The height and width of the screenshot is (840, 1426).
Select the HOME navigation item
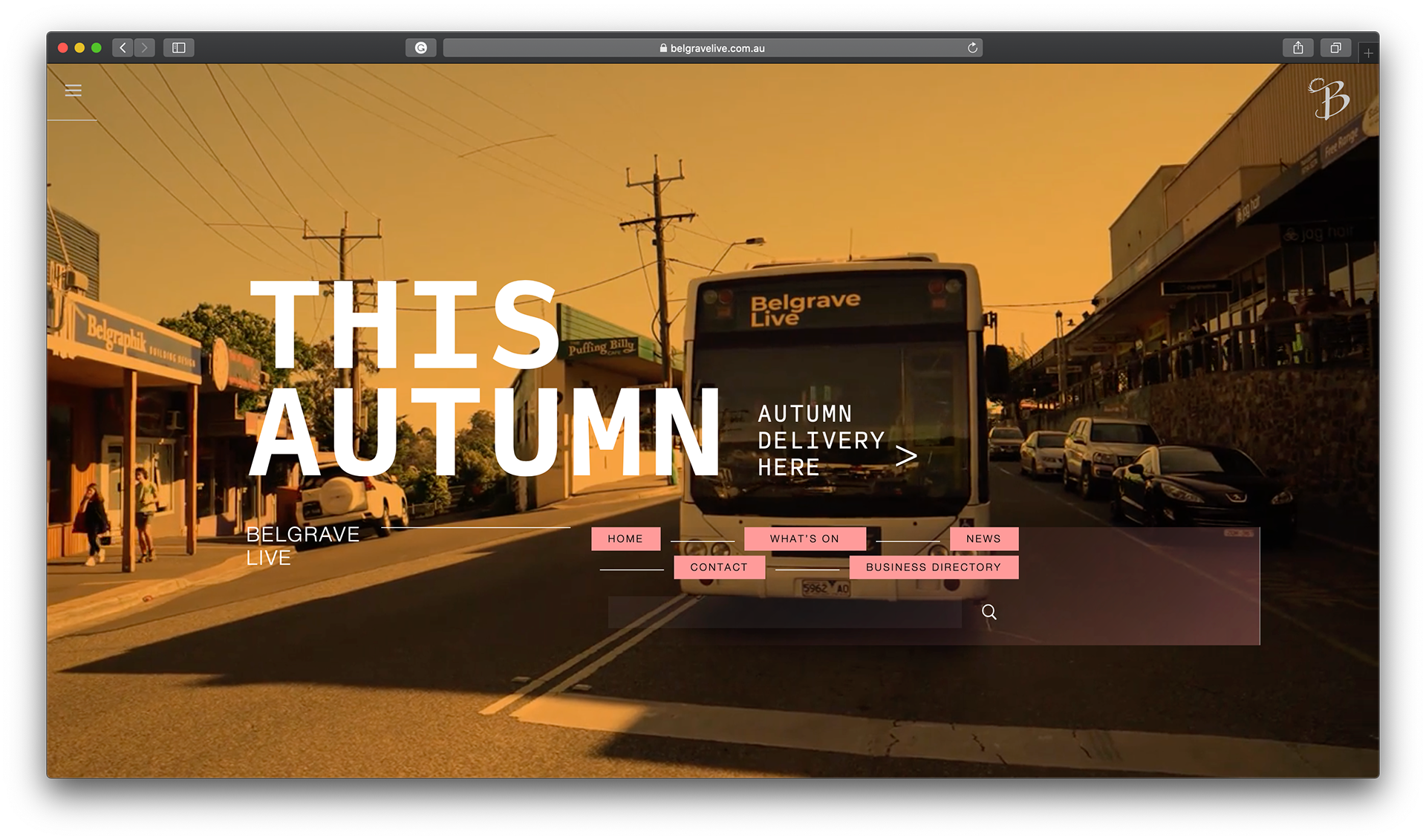[625, 538]
